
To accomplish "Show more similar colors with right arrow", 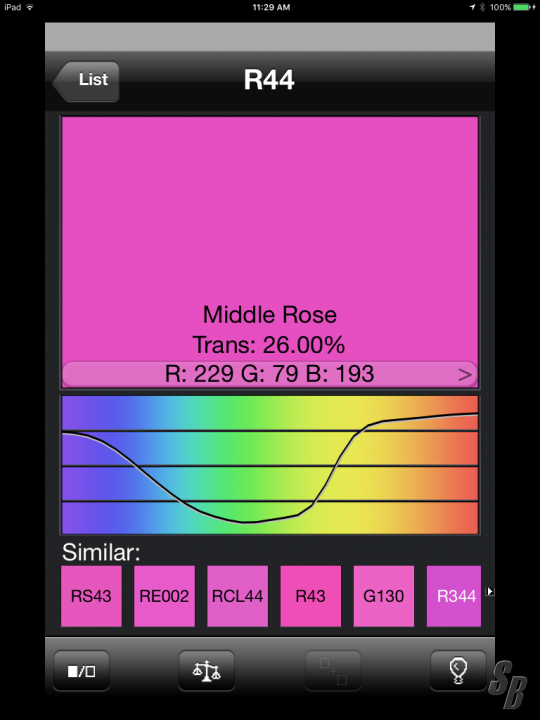I will point(490,591).
